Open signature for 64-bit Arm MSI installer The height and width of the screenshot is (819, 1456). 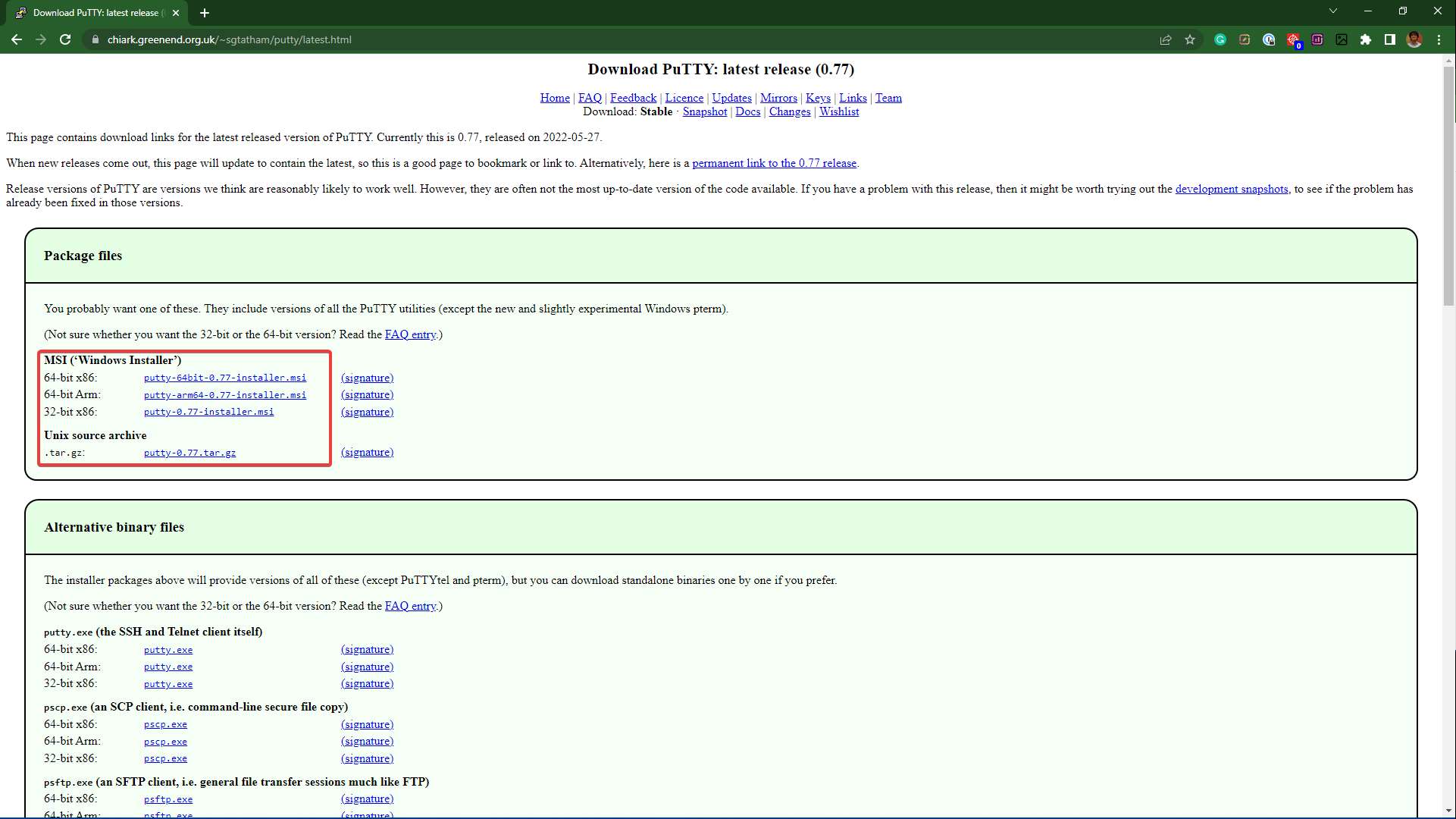pyautogui.click(x=367, y=394)
